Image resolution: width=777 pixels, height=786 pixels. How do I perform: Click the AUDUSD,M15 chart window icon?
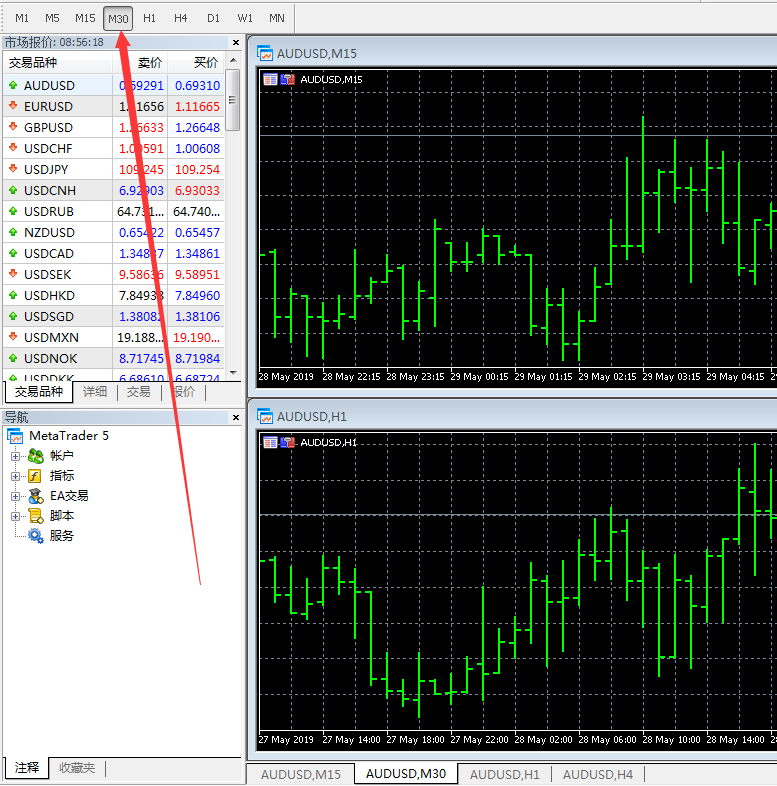click(x=265, y=53)
